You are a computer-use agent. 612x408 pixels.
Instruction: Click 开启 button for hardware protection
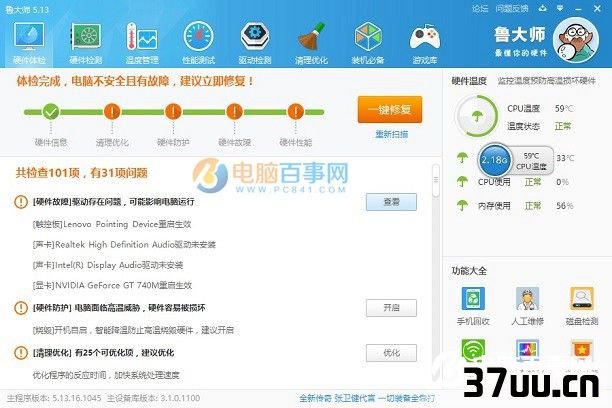[x=391, y=308]
